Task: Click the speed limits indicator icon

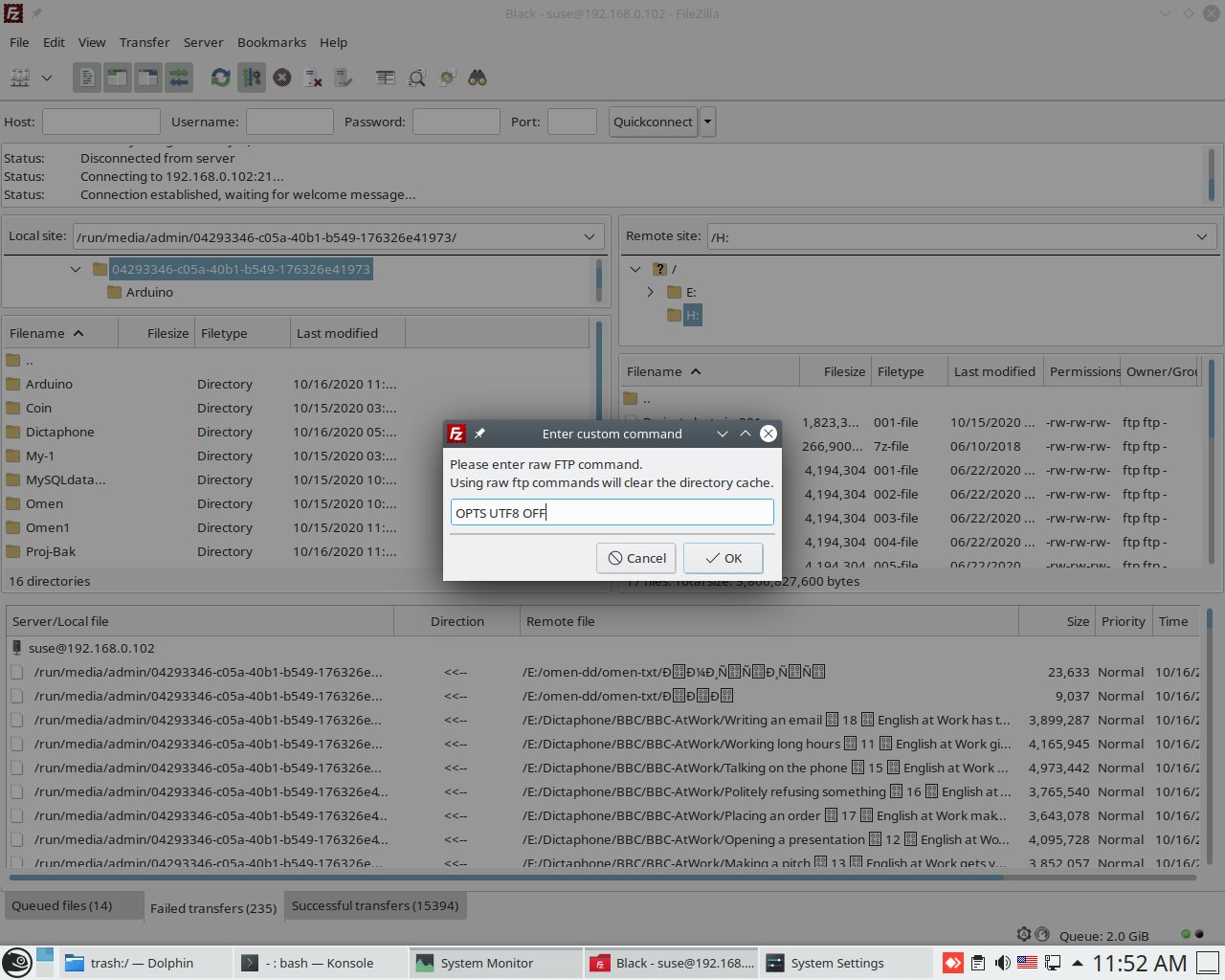Action: point(1042,934)
